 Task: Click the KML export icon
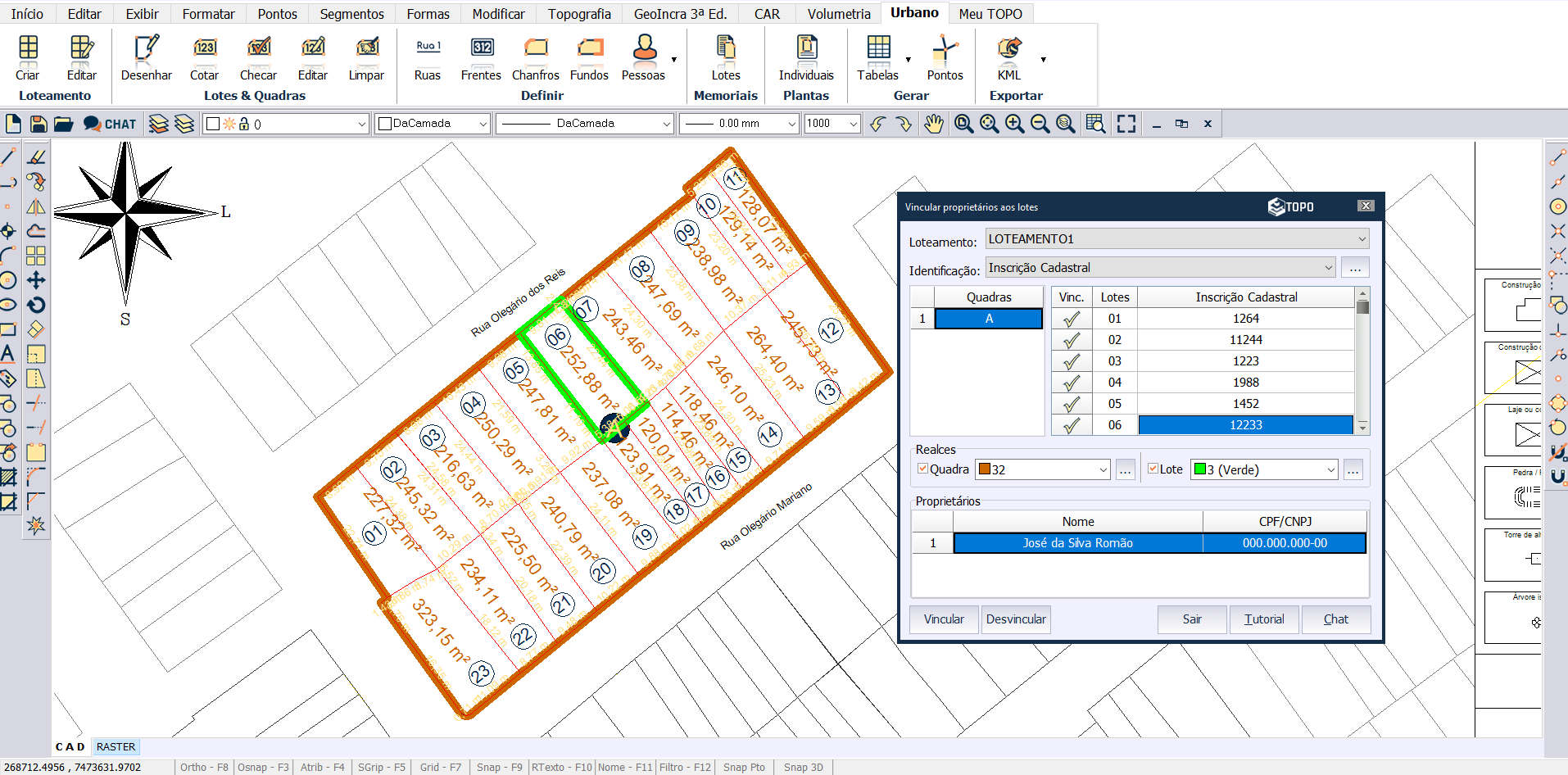click(1008, 49)
